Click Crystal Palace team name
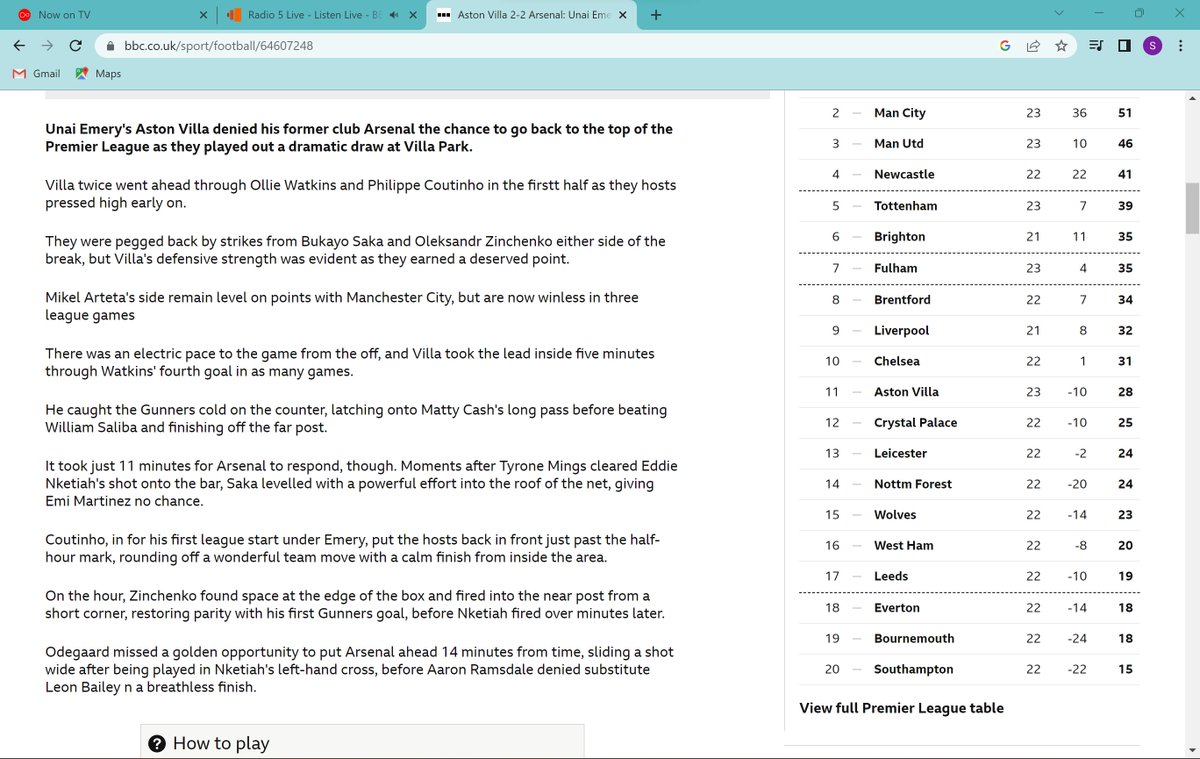 point(916,423)
